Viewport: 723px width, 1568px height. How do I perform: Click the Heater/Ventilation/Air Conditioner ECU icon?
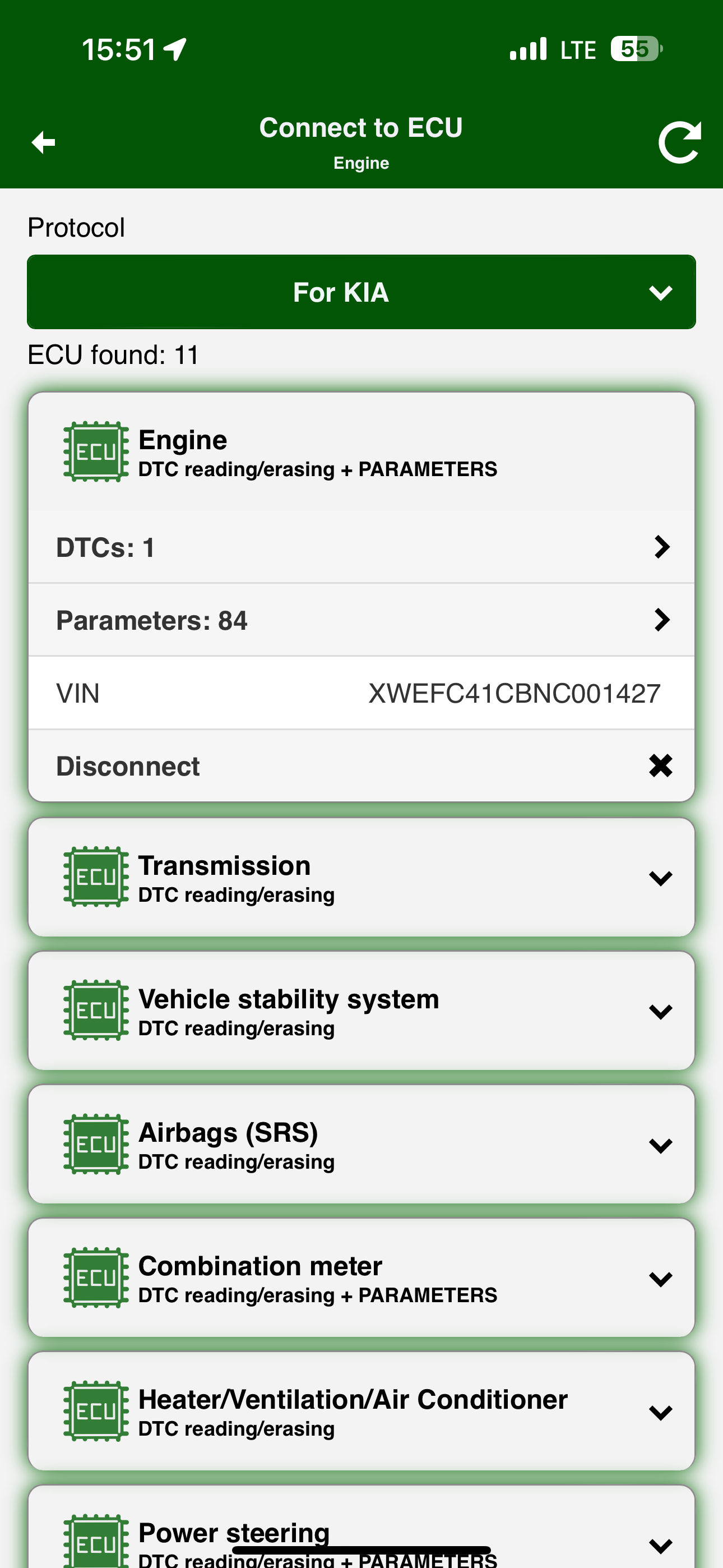pos(96,1411)
